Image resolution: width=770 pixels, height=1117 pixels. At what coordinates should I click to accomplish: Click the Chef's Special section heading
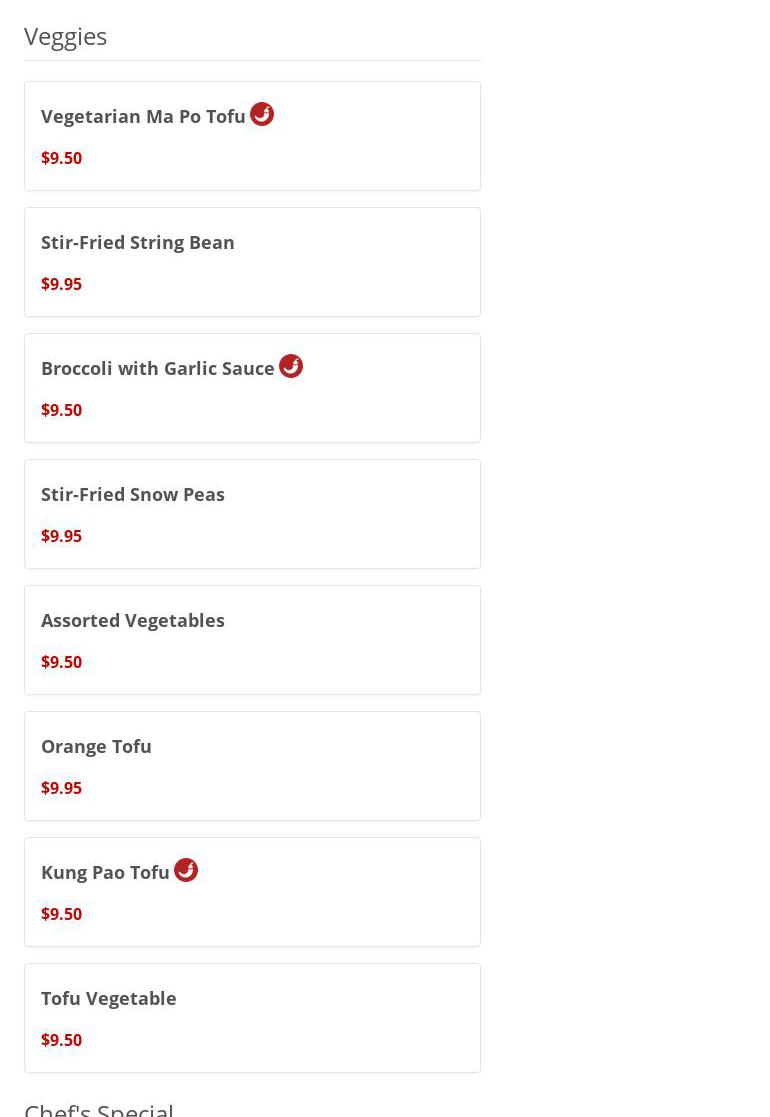point(99,1108)
